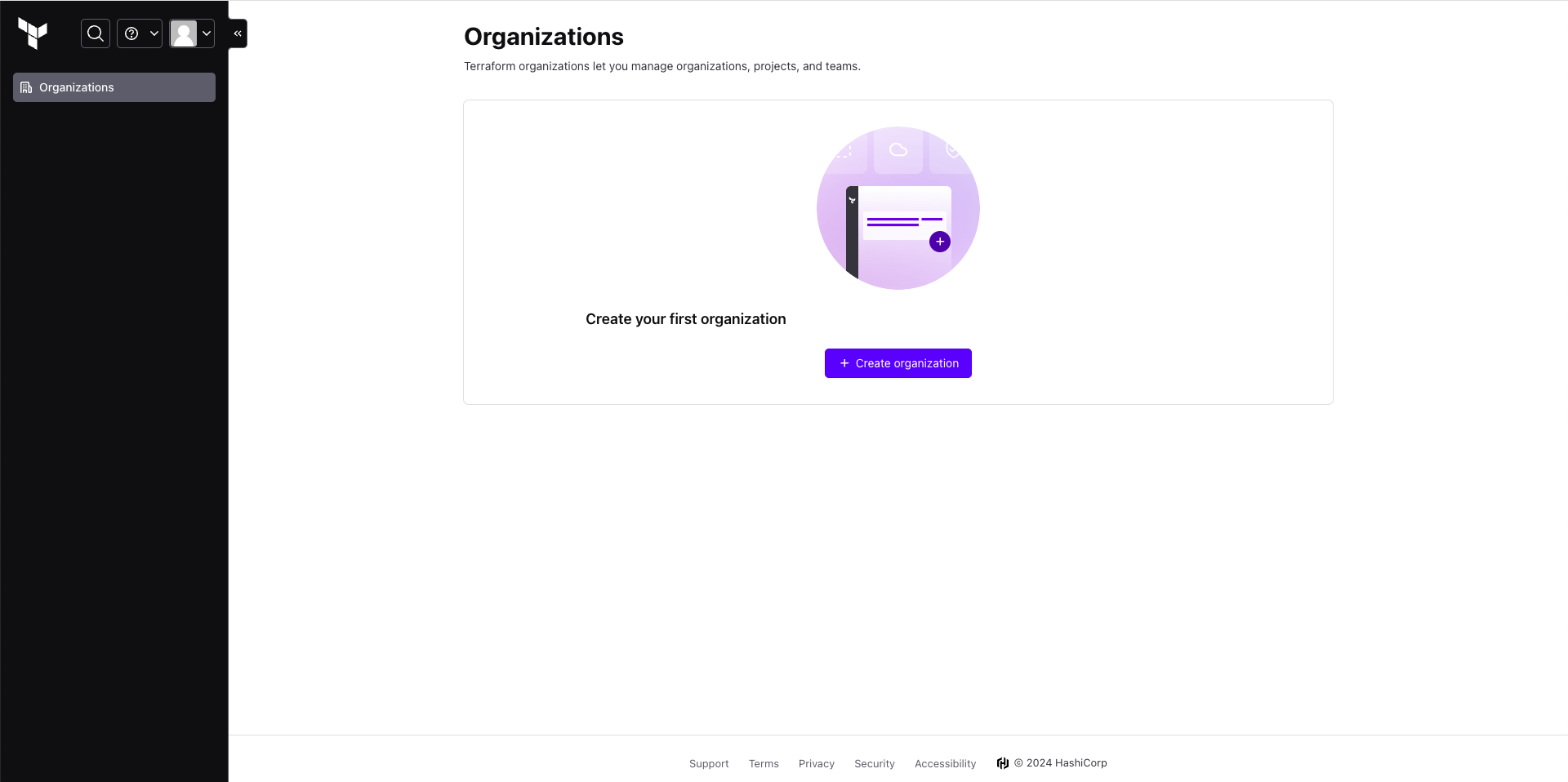
Task: Expand the help menu chevron
Action: pyautogui.click(x=154, y=33)
